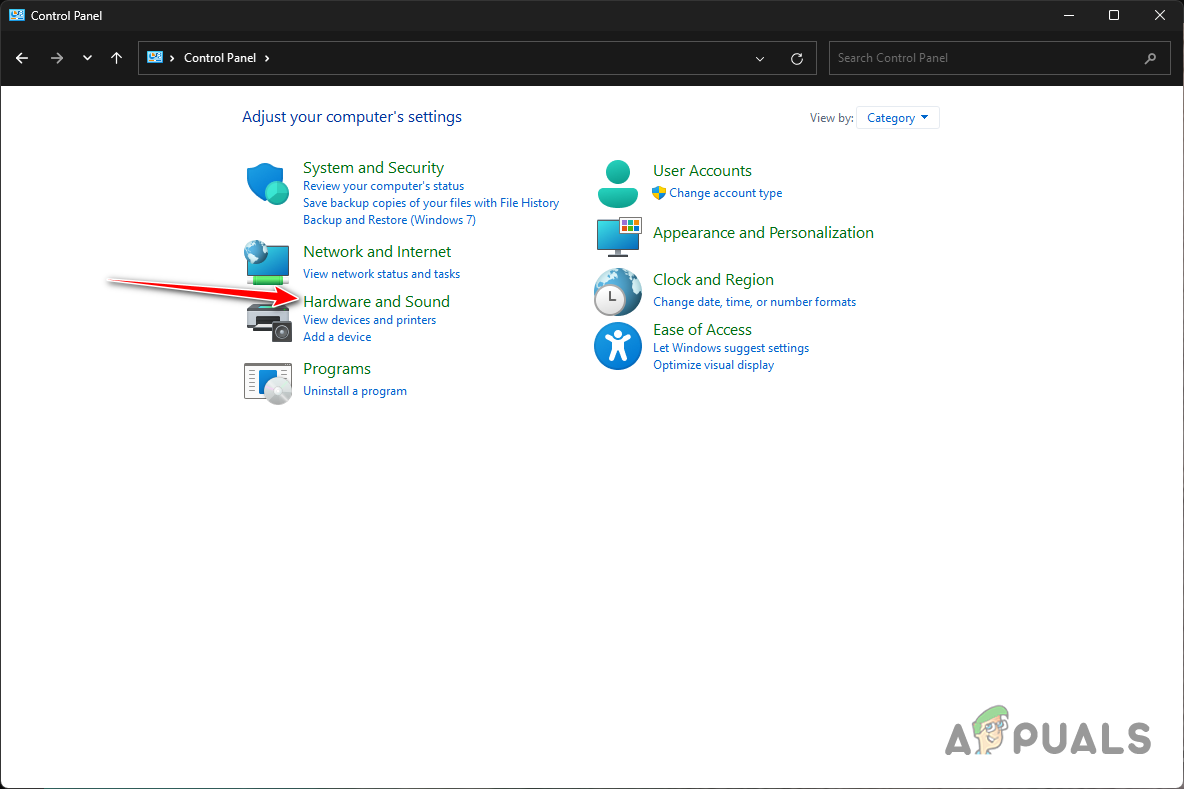Expand chevron after Control Panel breadcrumb

tap(267, 58)
